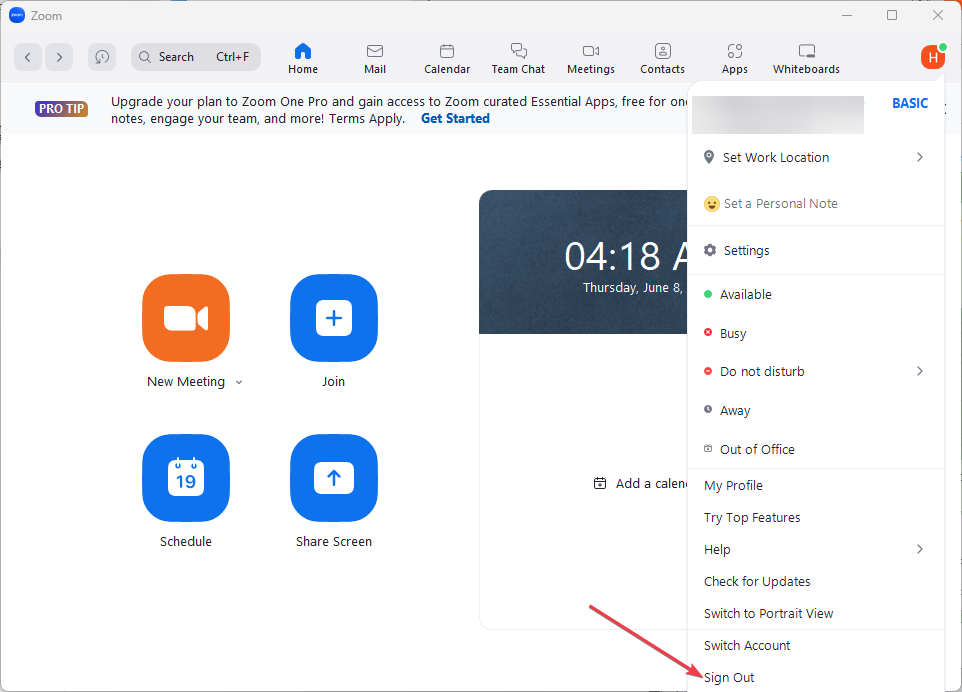Click Sign Out

pyautogui.click(x=815, y=677)
